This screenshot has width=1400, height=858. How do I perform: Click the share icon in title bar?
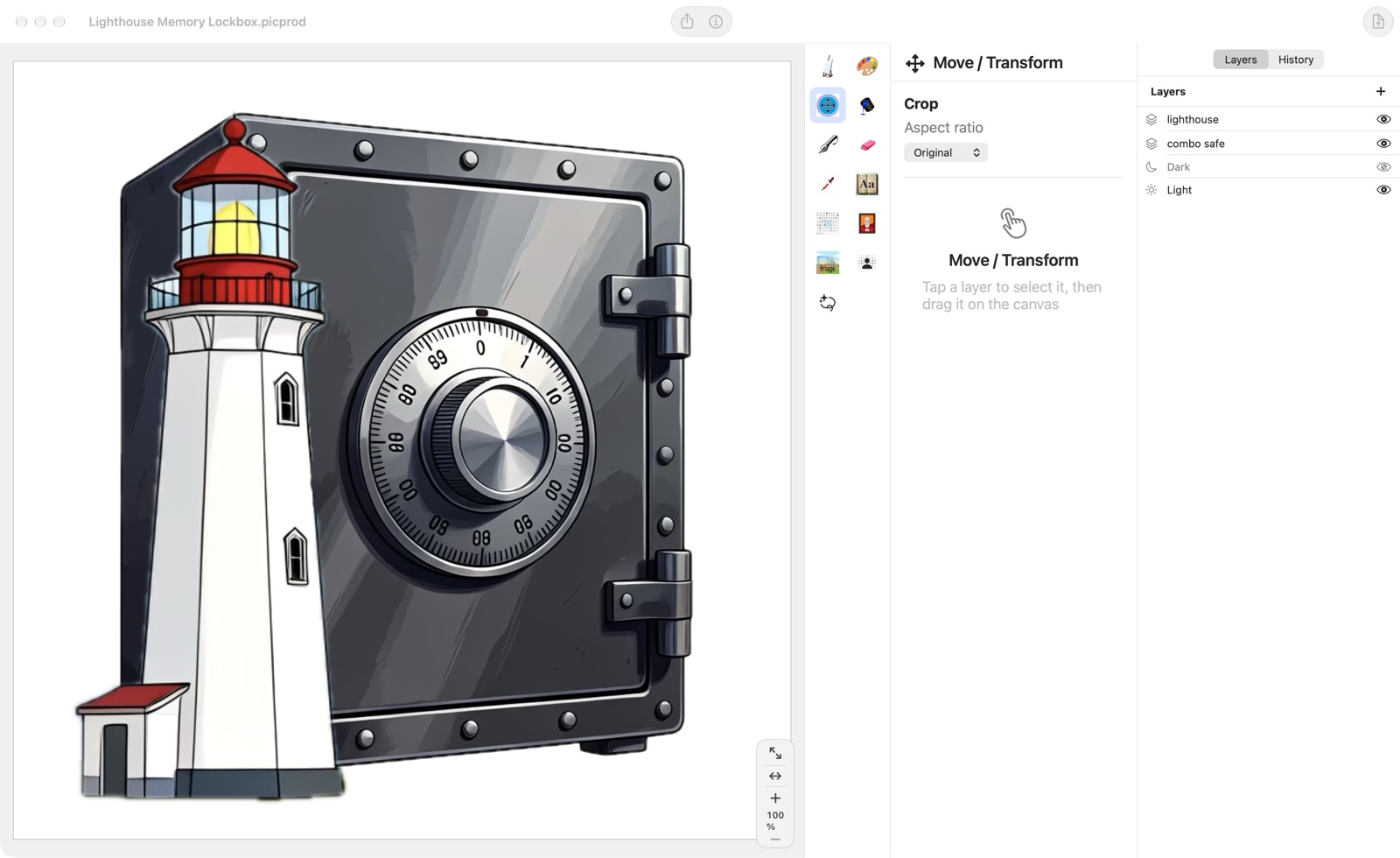click(687, 22)
